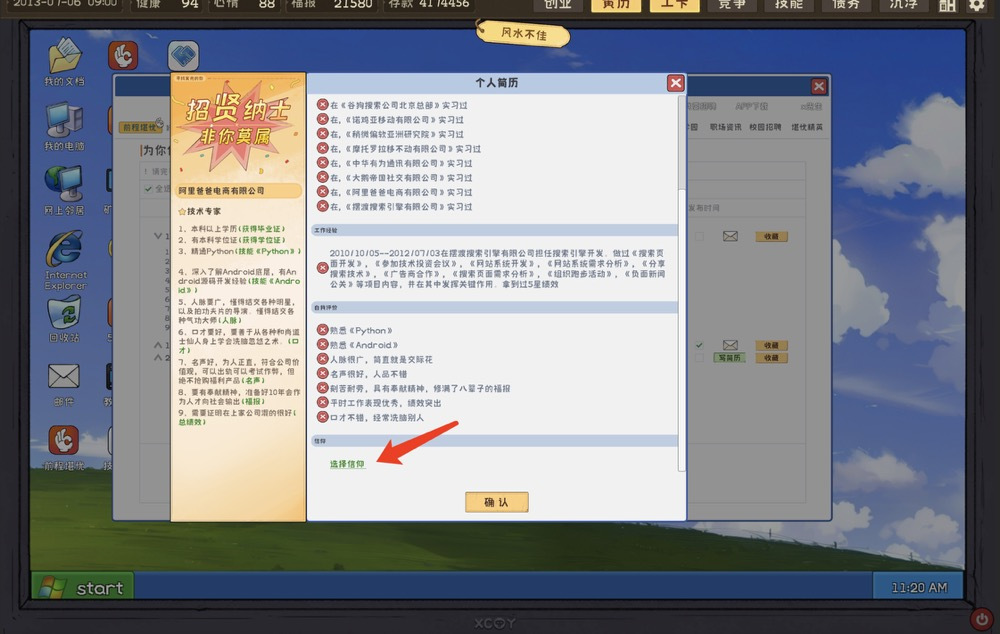Remove the 口才不错 self-evaluation item
1000x634 pixels.
coord(323,417)
